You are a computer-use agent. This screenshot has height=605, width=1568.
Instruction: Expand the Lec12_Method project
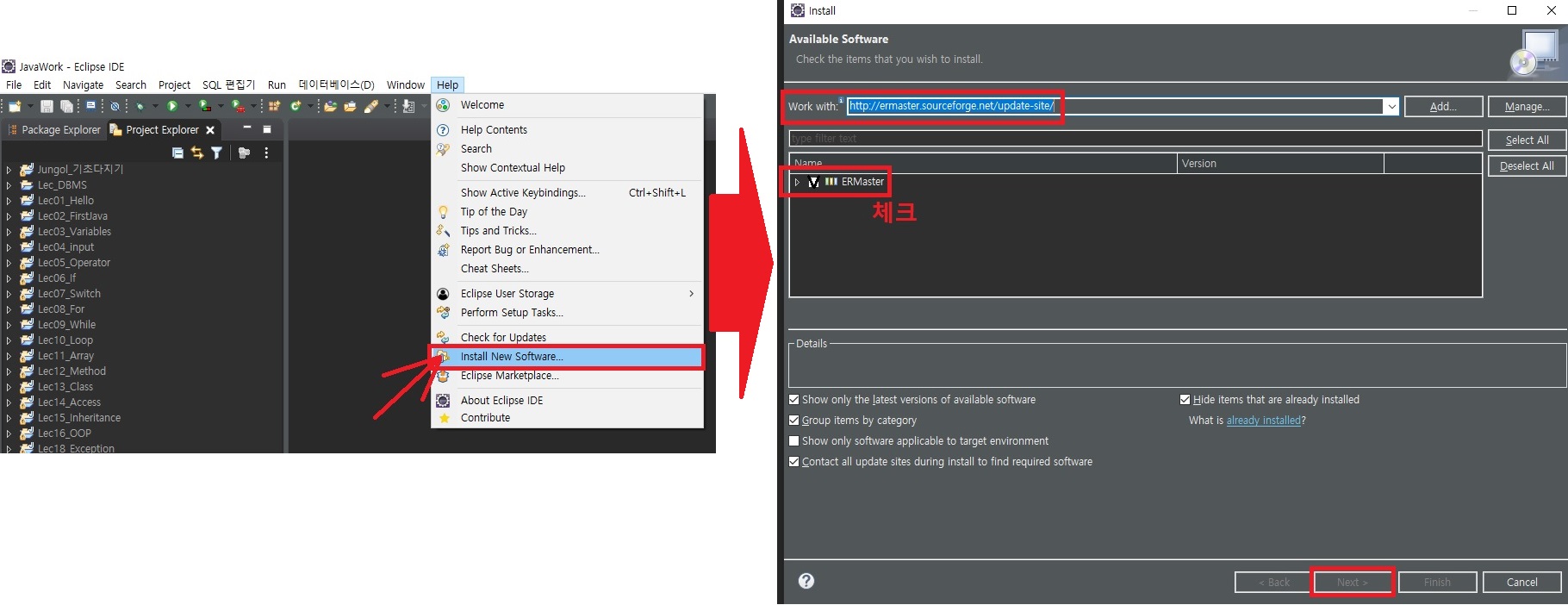pos(9,371)
